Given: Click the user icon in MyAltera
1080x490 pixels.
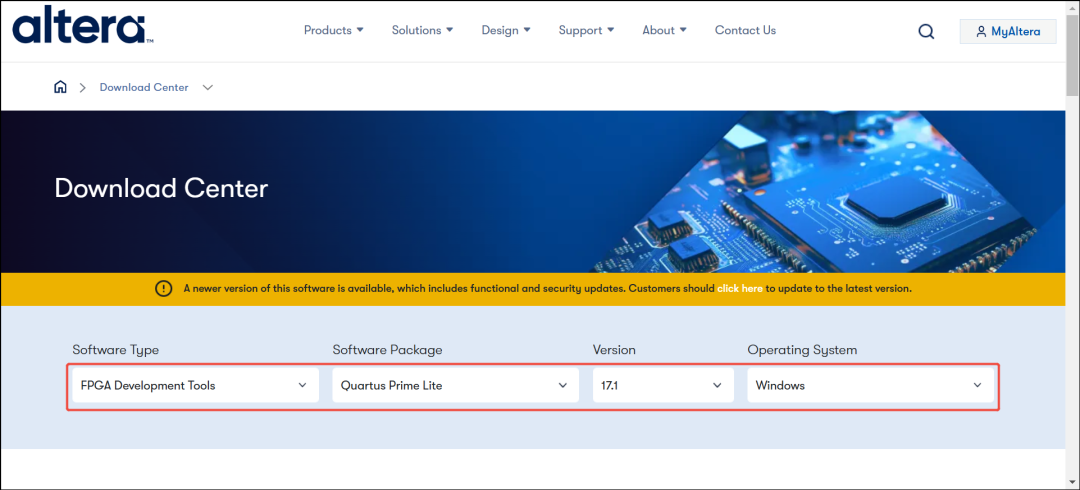Looking at the screenshot, I should [x=982, y=32].
